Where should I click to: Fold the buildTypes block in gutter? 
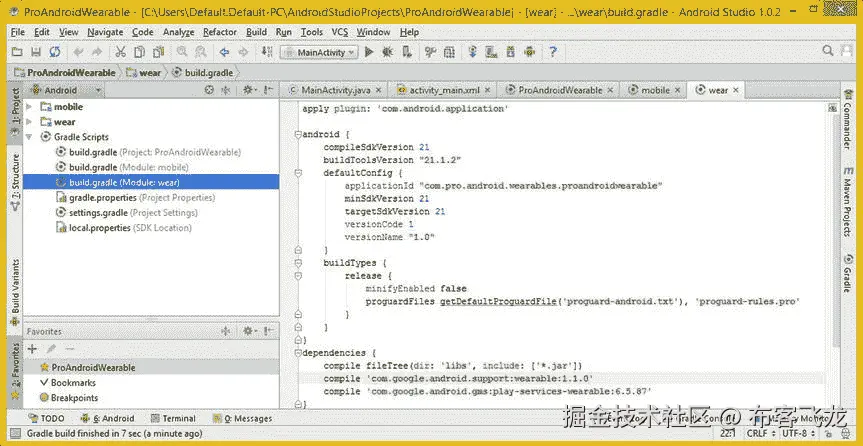[x=298, y=263]
